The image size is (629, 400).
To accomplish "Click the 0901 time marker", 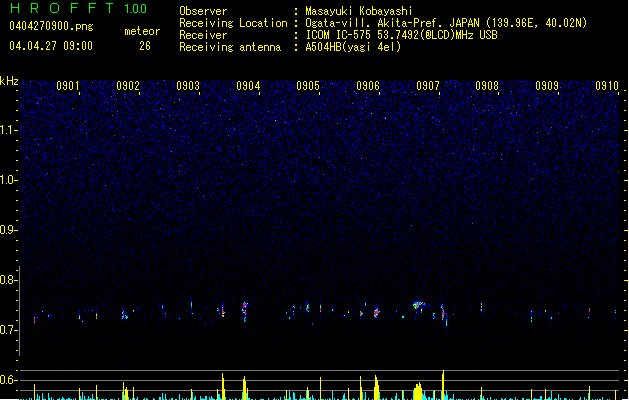I will tap(67, 86).
